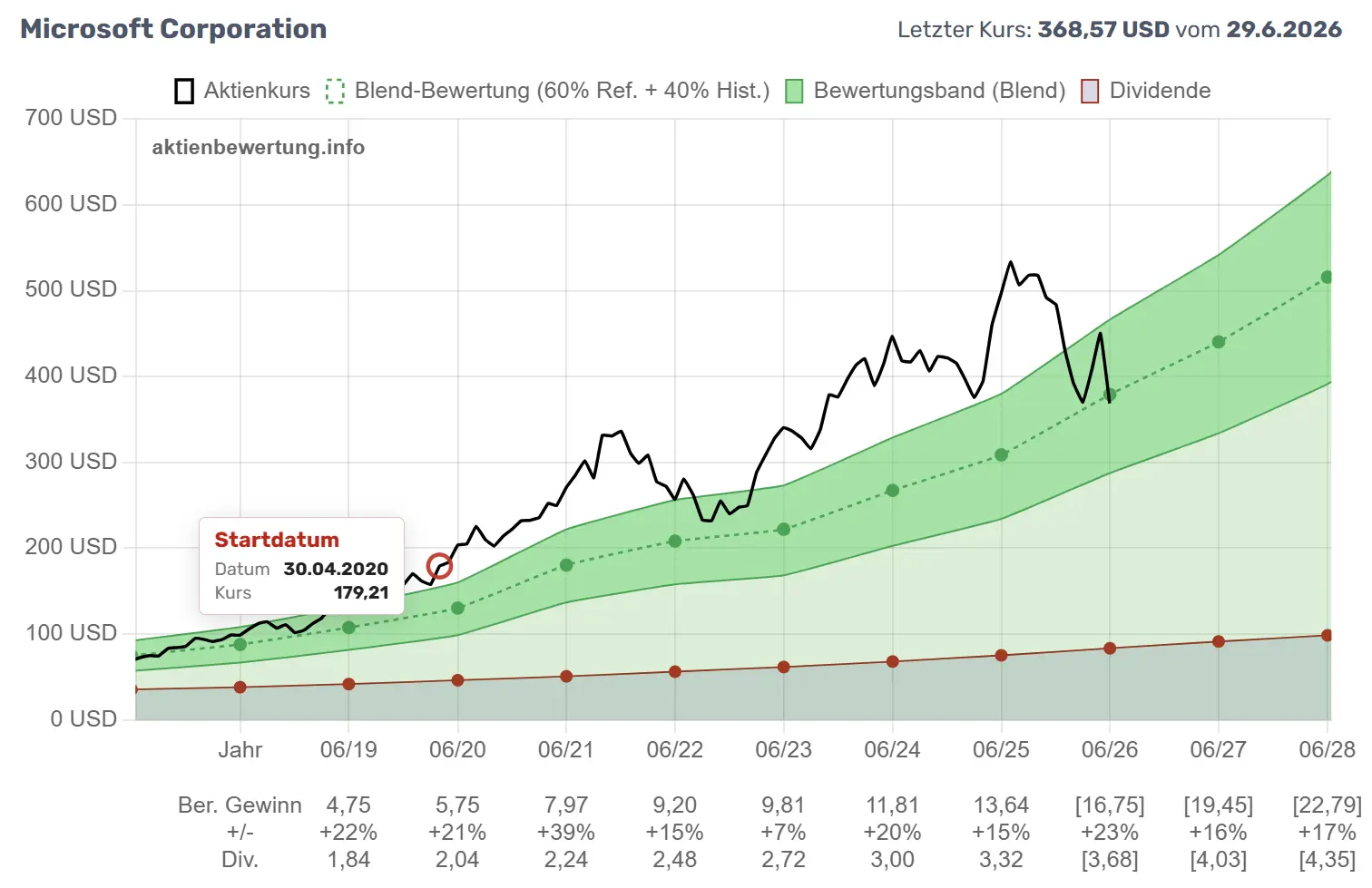This screenshot has height=888, width=1372.
Task: Select the dividend data point at 06/21
Action: [566, 677]
